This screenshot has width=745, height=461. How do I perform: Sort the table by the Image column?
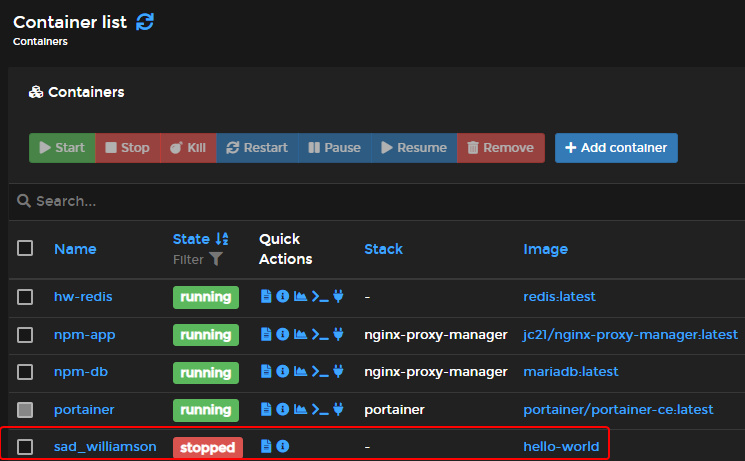tap(545, 249)
